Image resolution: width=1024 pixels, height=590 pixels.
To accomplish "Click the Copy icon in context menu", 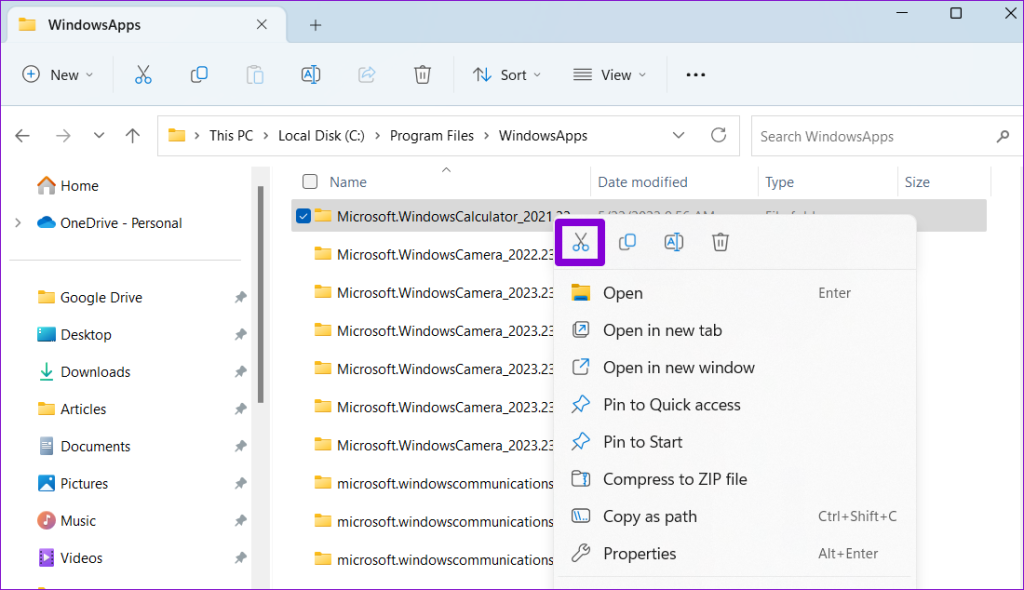I will (x=627, y=242).
